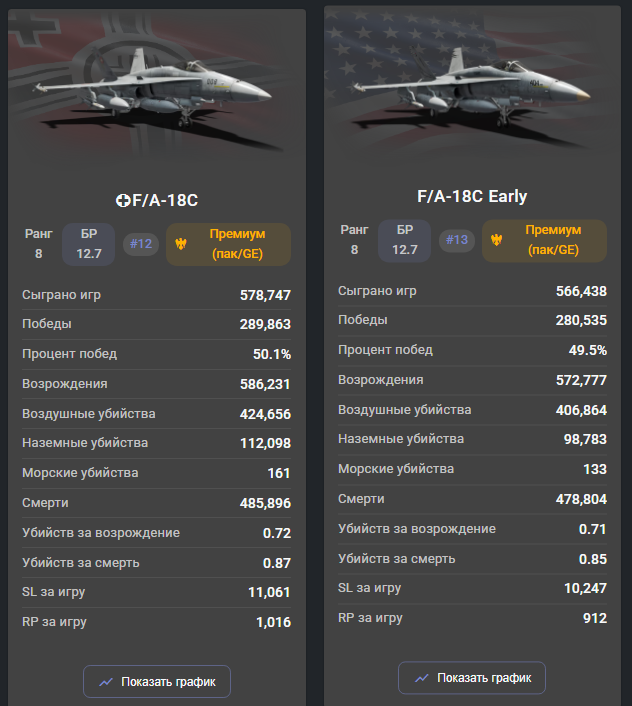Screen dimensions: 632x706
Task: Click the chart line icon in the left Показать график button
Action: tap(106, 682)
